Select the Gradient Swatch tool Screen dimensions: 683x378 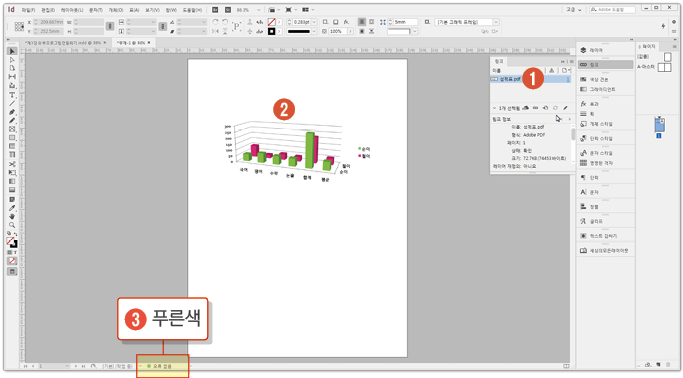click(x=12, y=182)
